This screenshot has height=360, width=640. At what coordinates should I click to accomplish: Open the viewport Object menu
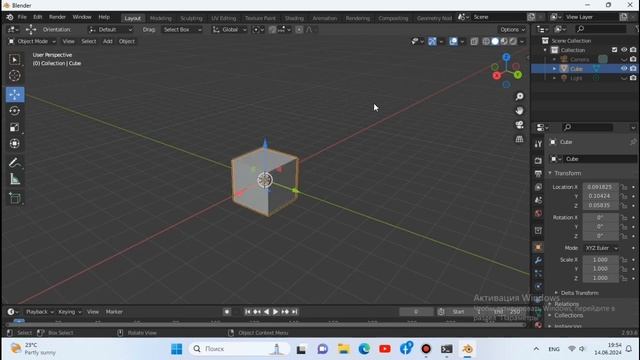point(127,41)
